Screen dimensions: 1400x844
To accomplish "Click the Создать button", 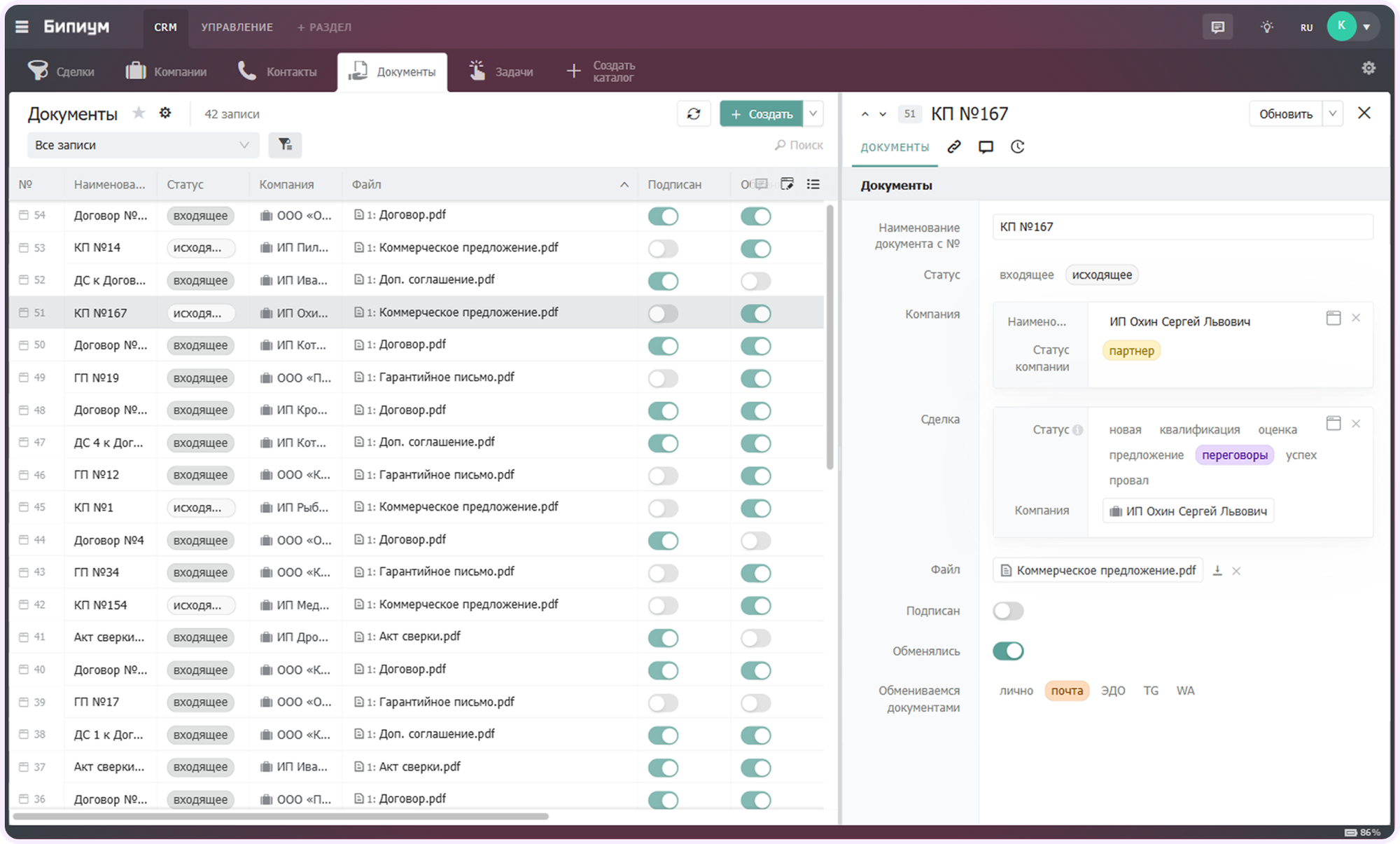I will click(762, 113).
